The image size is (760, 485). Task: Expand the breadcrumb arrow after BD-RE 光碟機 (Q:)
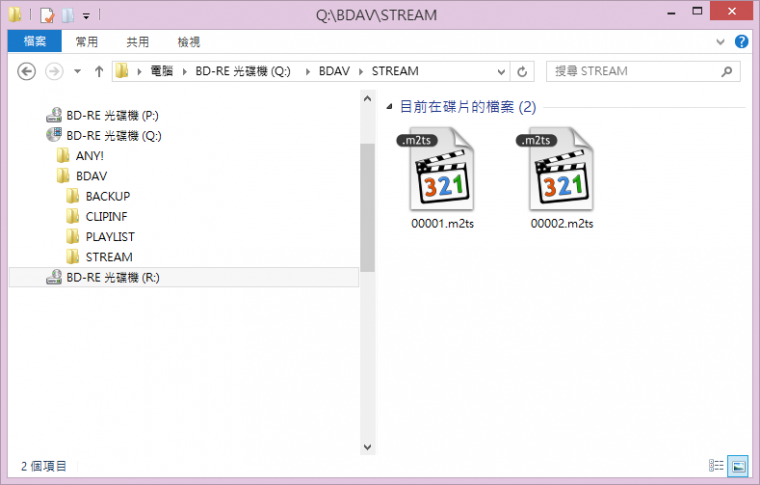click(307, 72)
